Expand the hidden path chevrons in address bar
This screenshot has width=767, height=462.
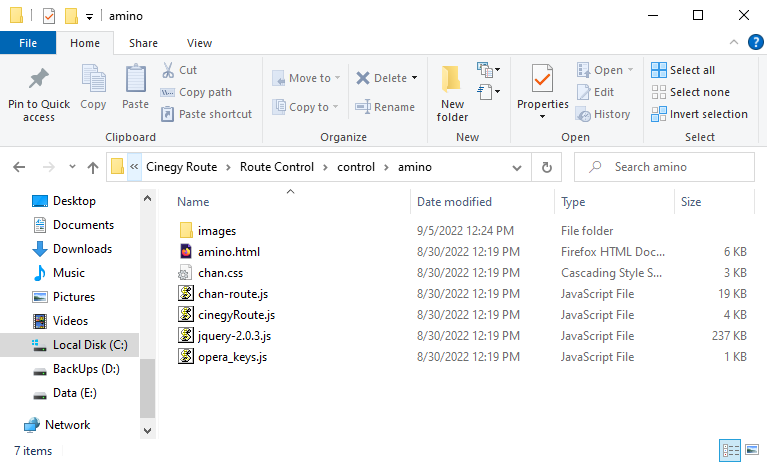point(134,167)
